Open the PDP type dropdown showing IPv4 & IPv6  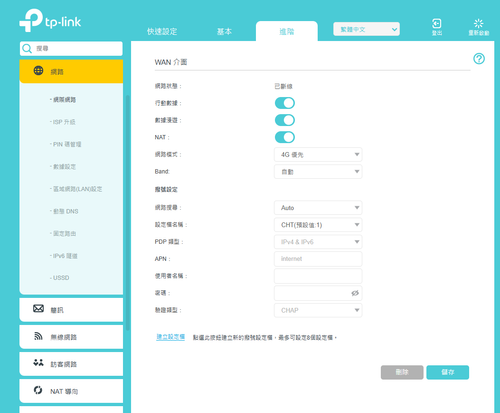click(x=318, y=242)
